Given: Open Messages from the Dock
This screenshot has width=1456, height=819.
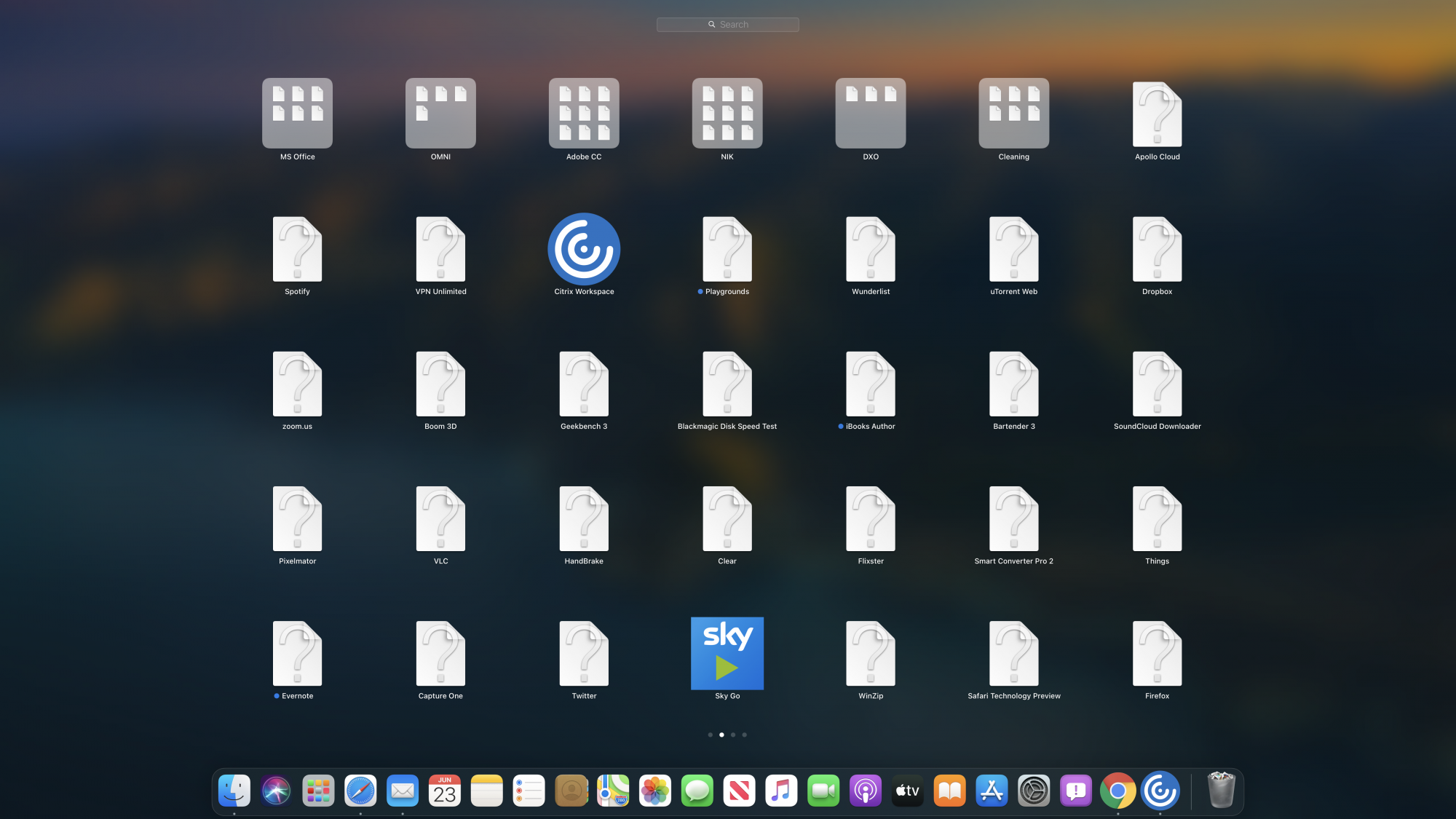Looking at the screenshot, I should point(697,791).
